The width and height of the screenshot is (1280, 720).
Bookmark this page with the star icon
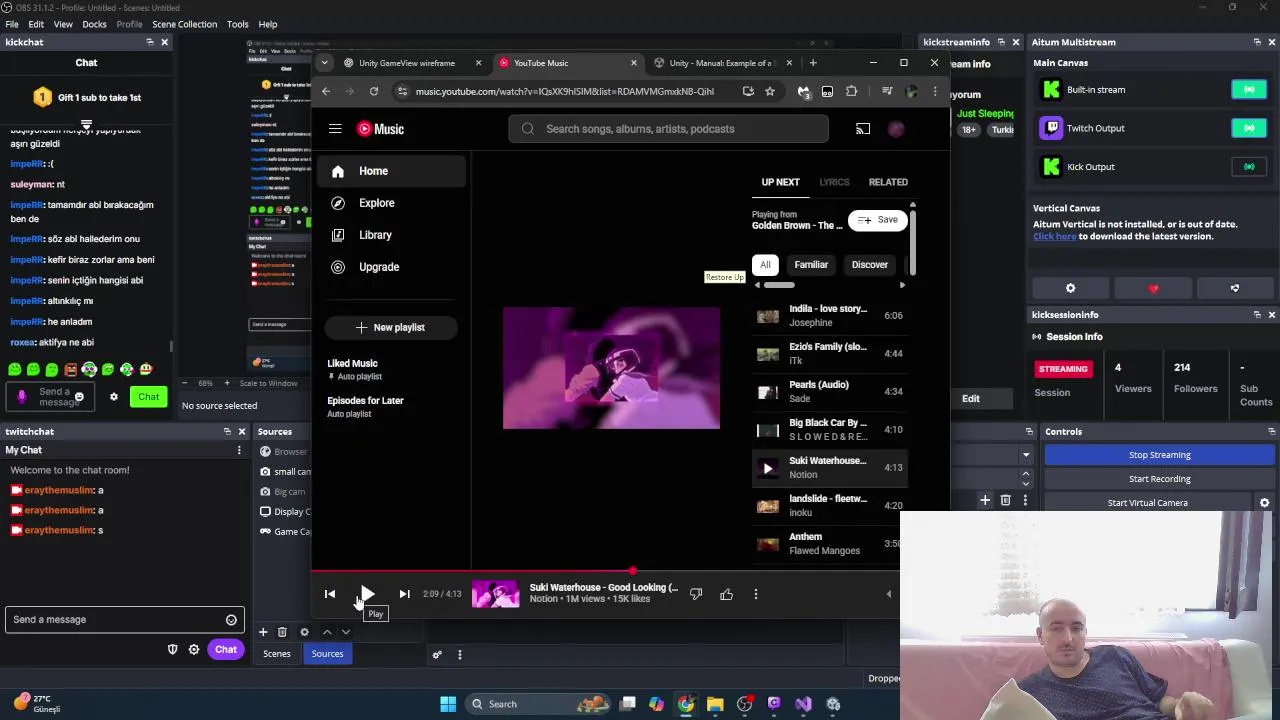coord(770,91)
